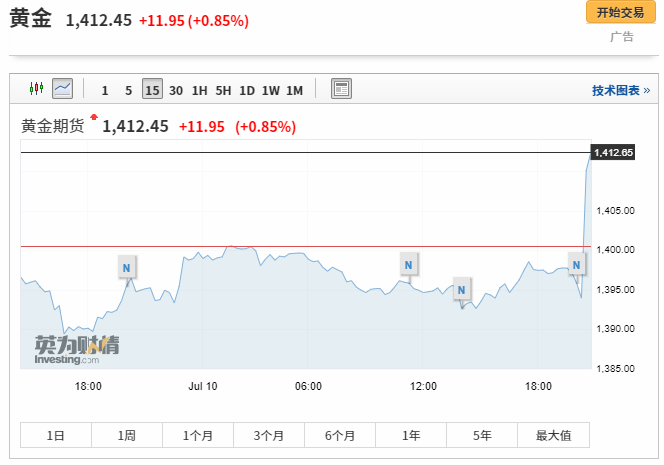664x465 pixels.
Task: Toggle the news panel icon in toolbar
Action: pos(341,89)
